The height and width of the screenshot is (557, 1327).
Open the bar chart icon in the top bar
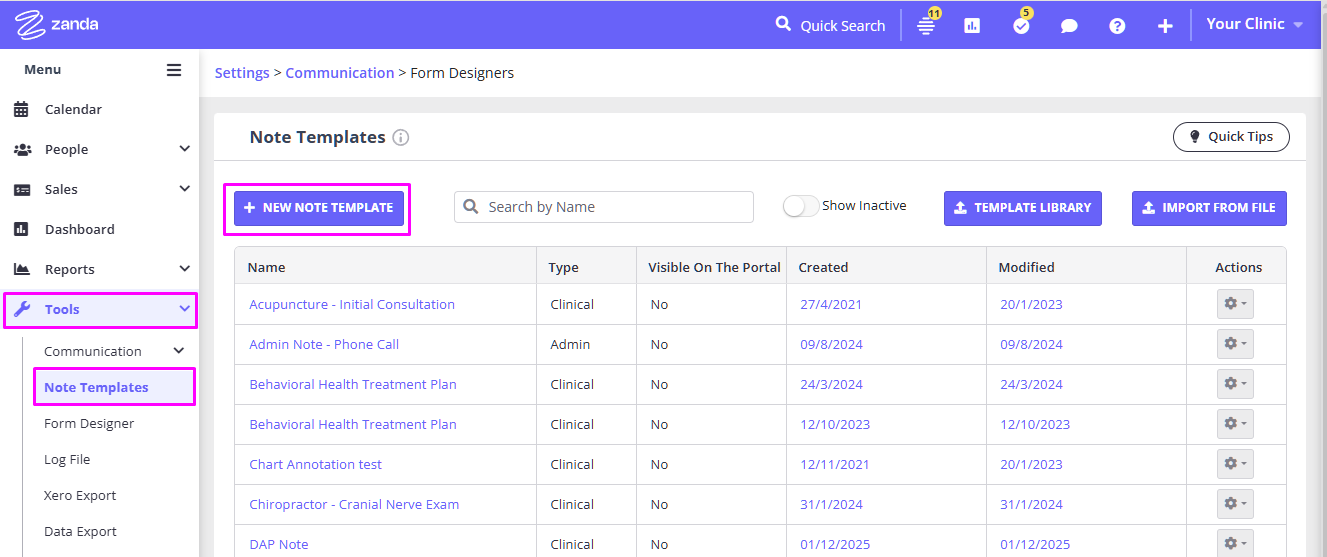972,26
